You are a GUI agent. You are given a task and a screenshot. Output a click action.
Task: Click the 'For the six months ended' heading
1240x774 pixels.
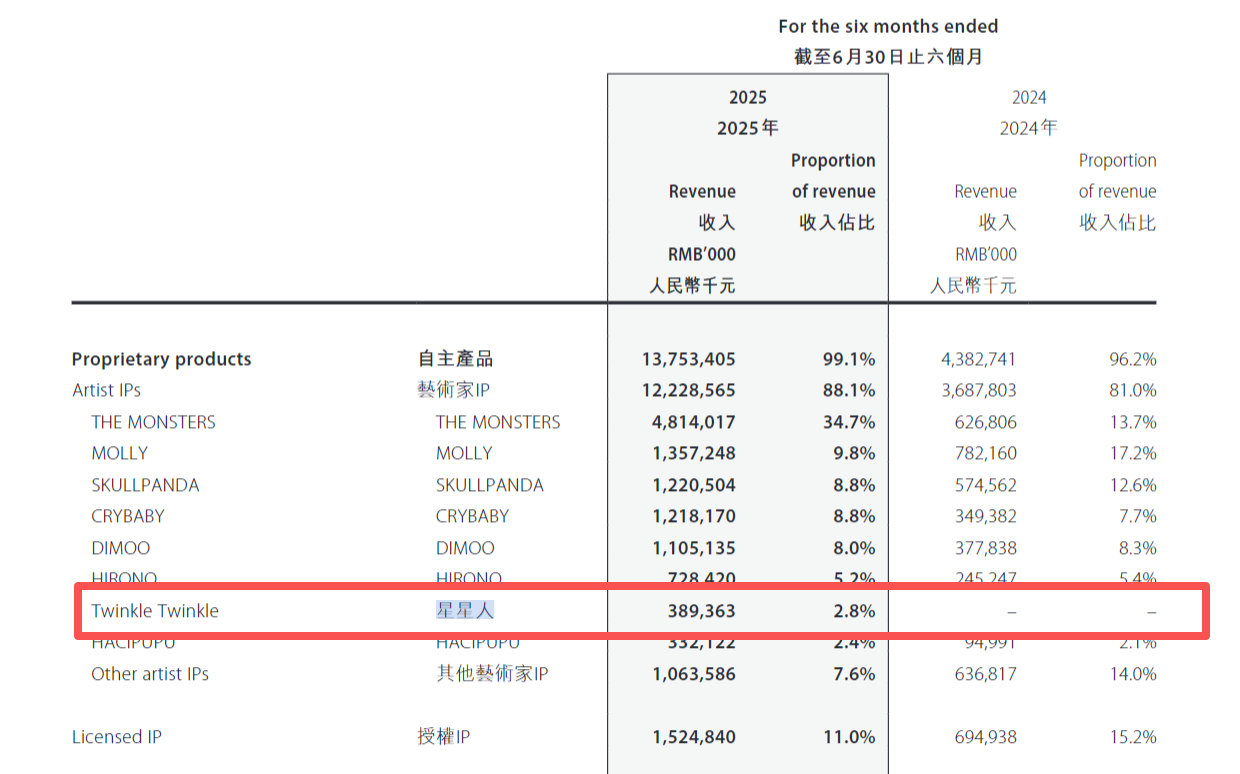click(888, 26)
